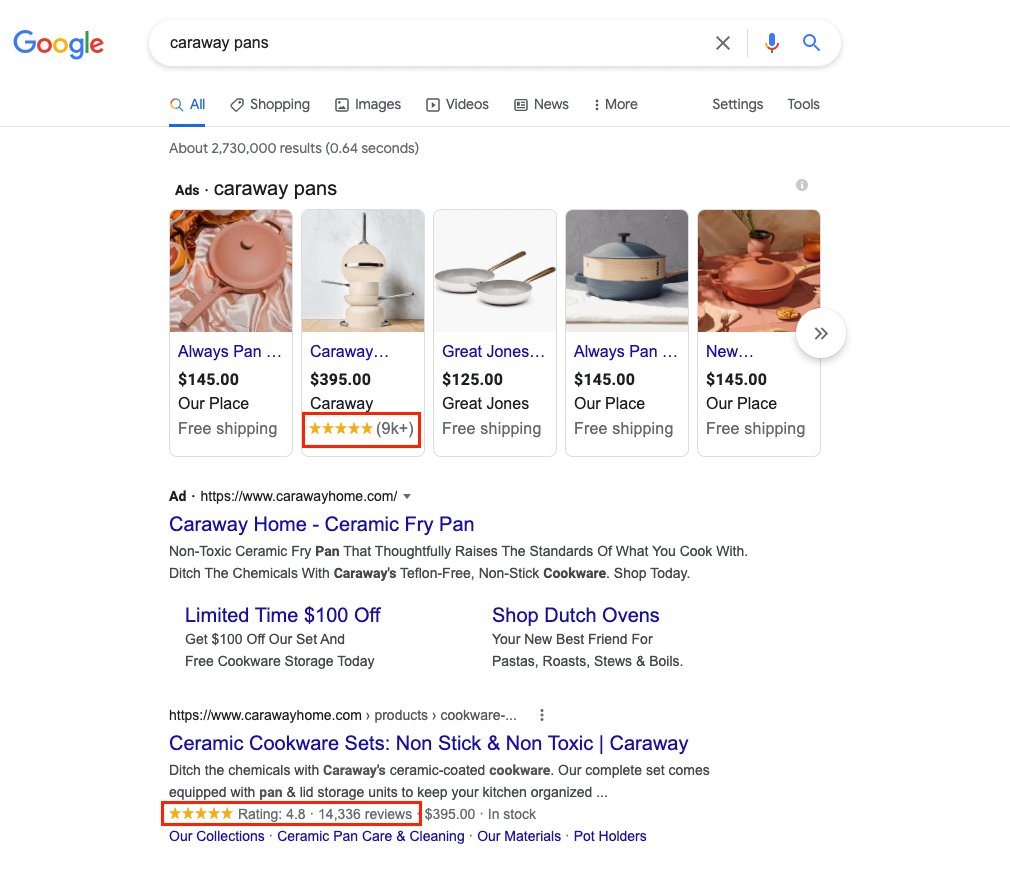Open options for carawayhome.com organic result
1010x874 pixels.
pos(542,715)
